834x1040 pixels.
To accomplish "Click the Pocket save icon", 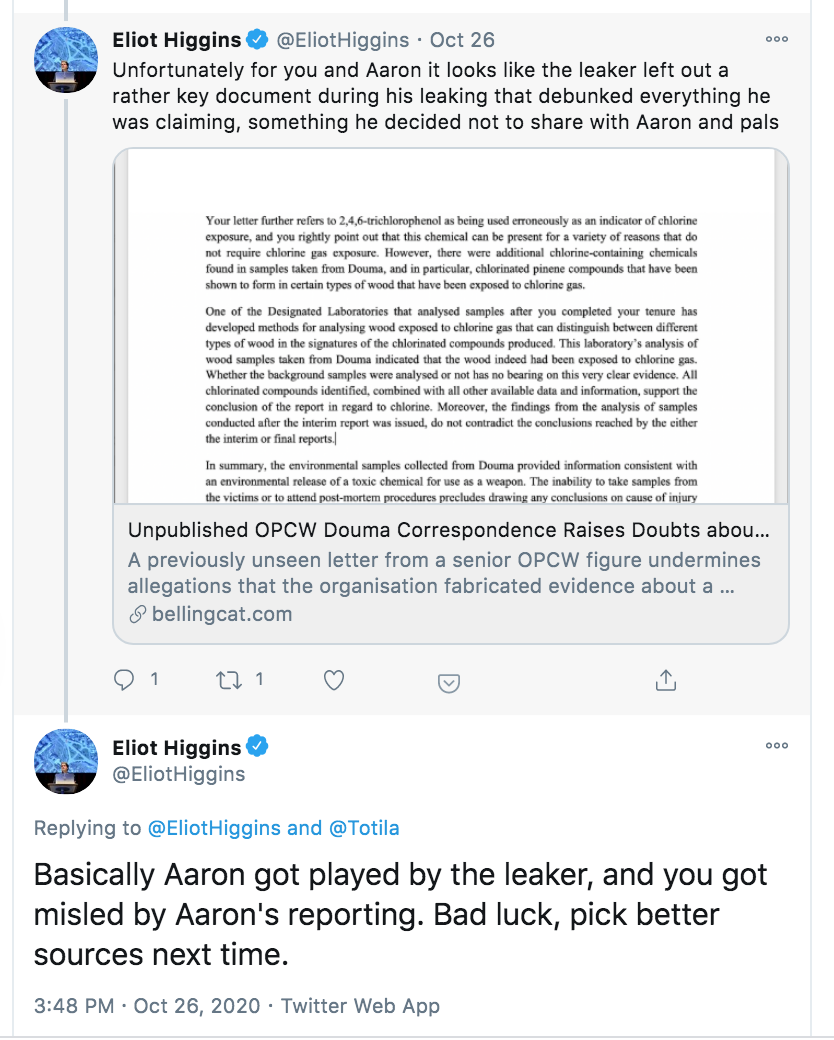I will (x=449, y=682).
